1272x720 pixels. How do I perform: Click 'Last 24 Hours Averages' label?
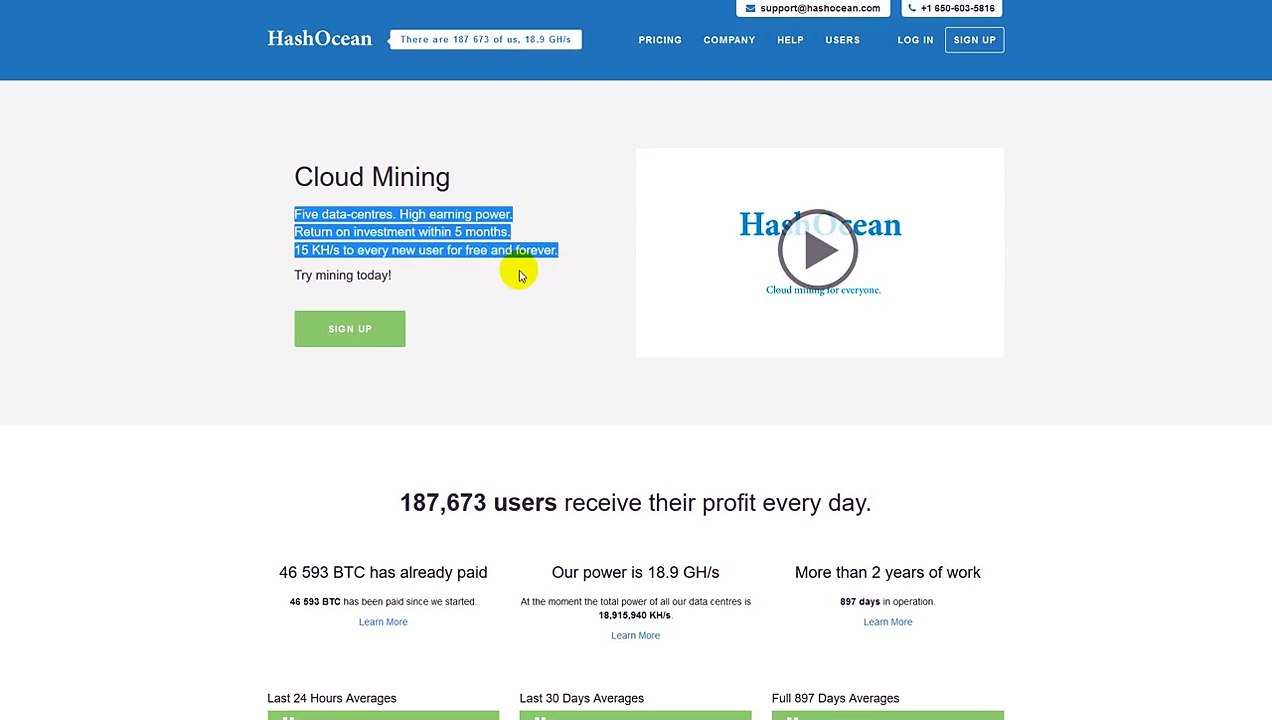pyautogui.click(x=332, y=698)
